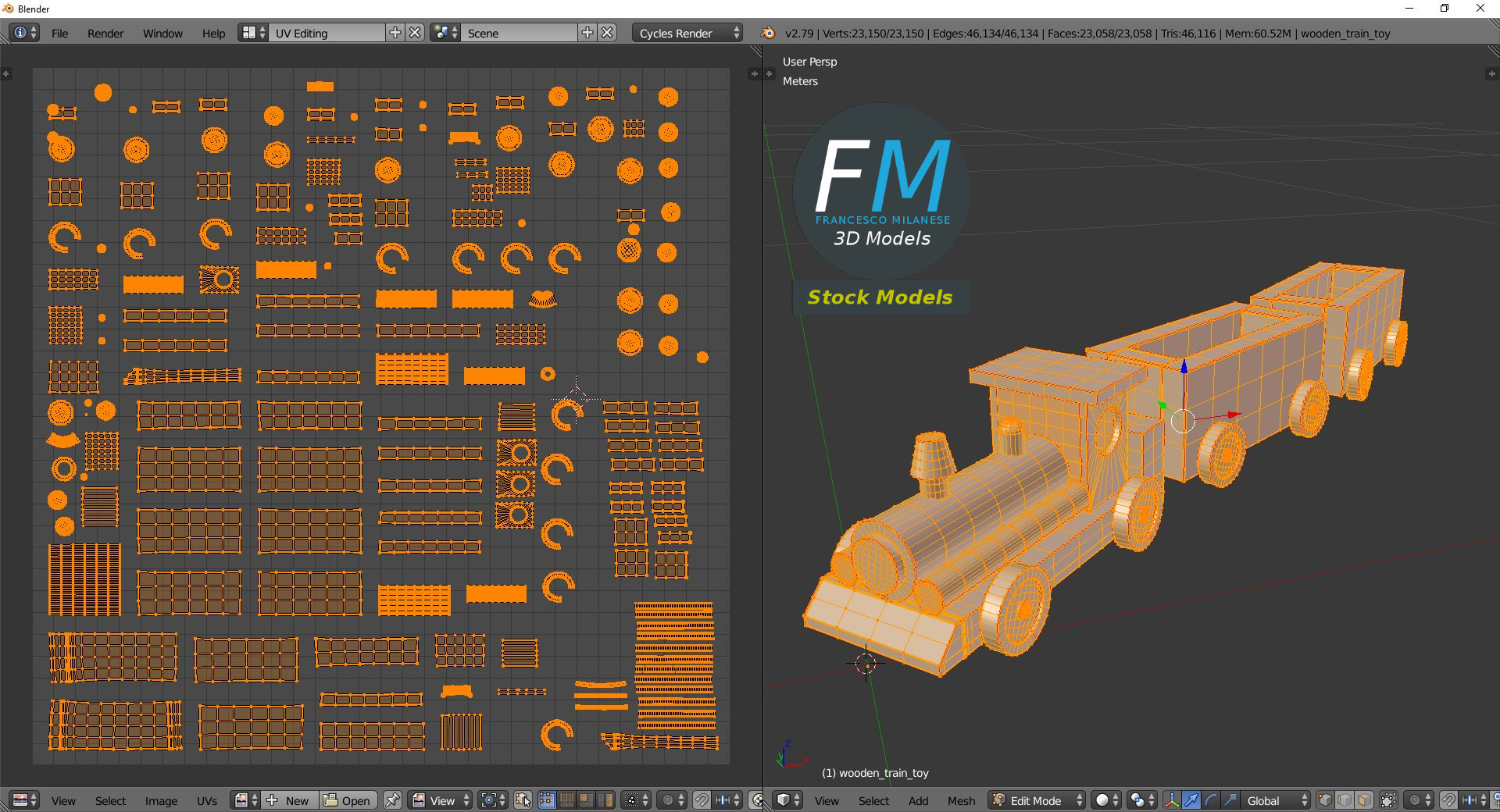
Task: Select mesh edge select mode
Action: (1345, 800)
